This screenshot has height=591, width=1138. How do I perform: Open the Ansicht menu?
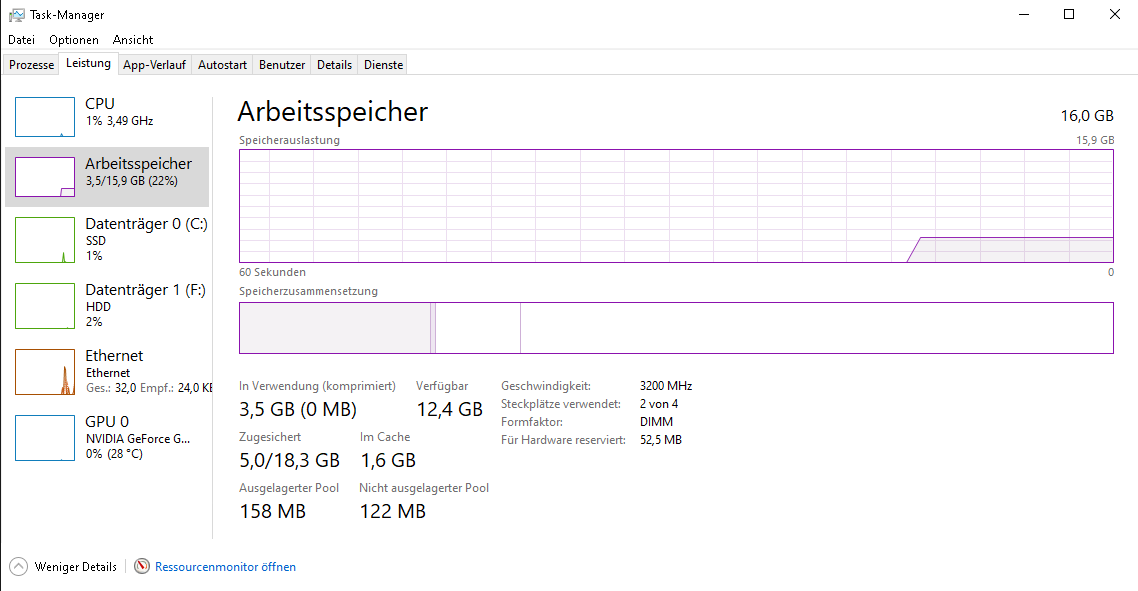tap(133, 40)
